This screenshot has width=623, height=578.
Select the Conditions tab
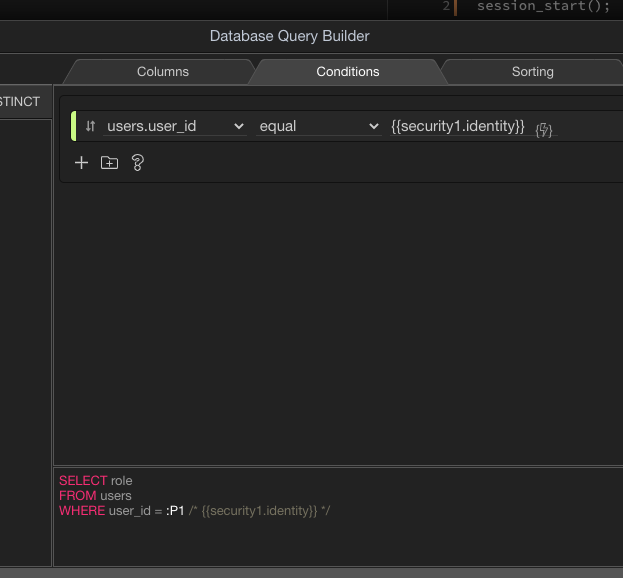347,72
